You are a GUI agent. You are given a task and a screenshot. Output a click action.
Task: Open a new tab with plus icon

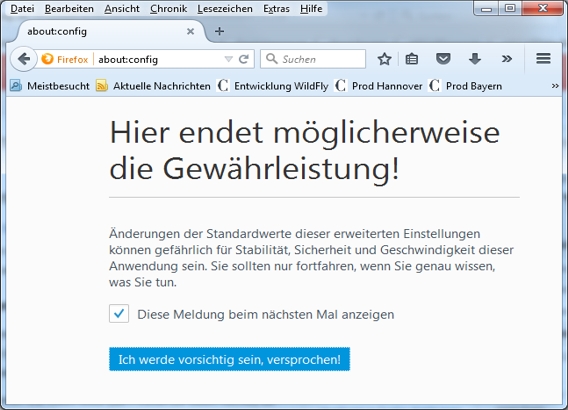[x=219, y=32]
